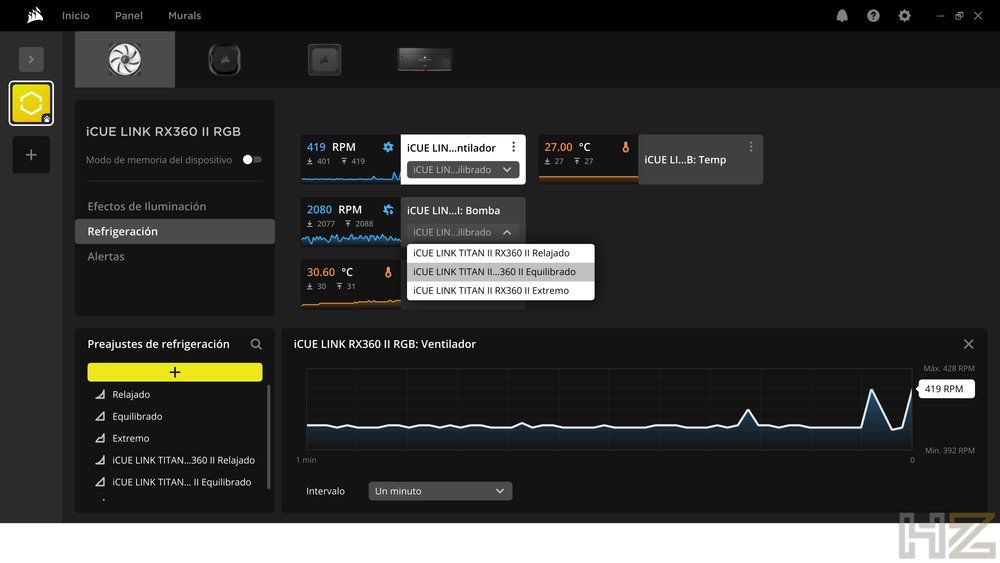Open the Intervalo Un minuto dropdown
This screenshot has width=1000, height=563.
(x=440, y=491)
